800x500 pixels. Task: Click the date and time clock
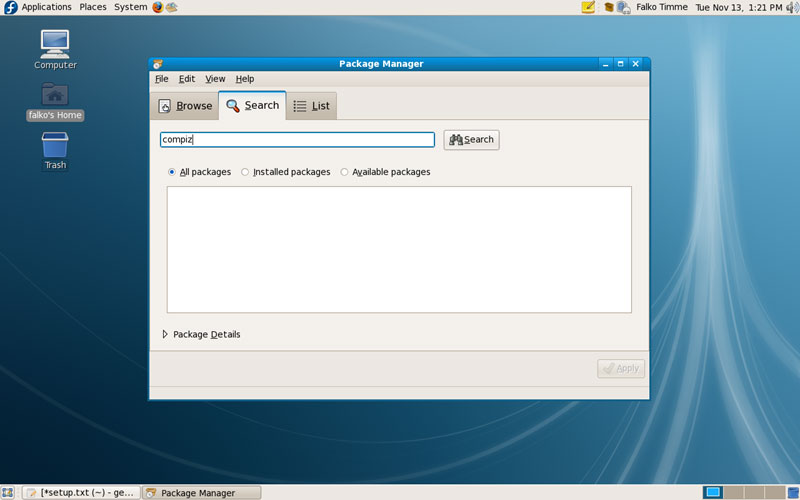[739, 7]
